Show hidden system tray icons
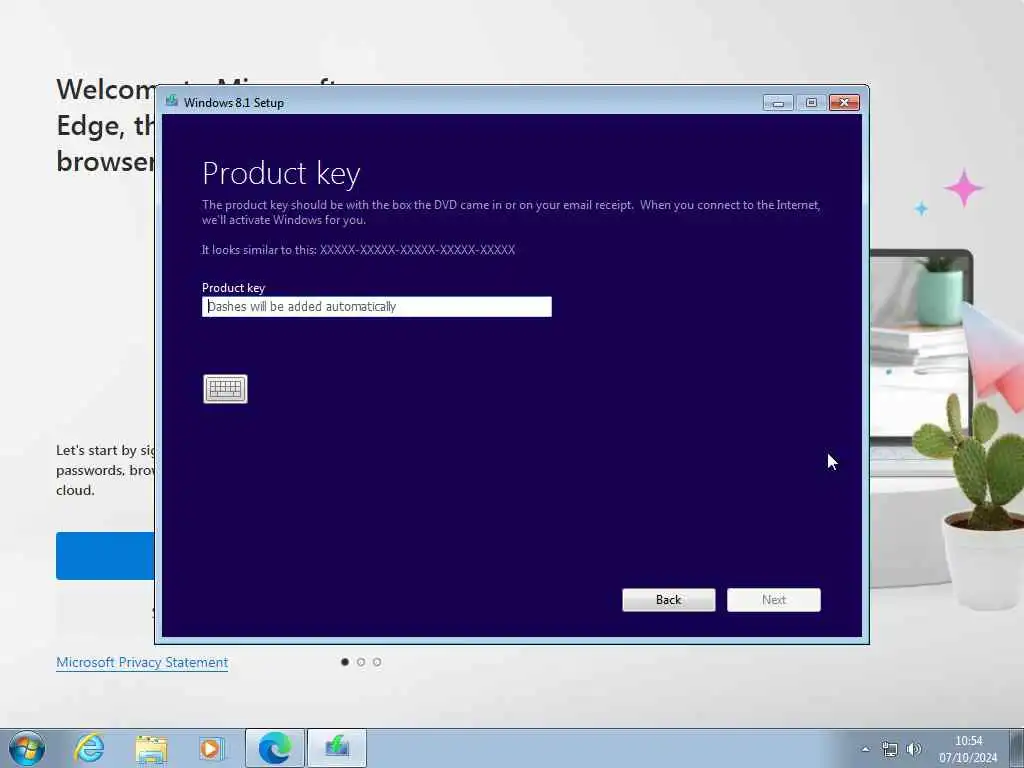Viewport: 1024px width, 768px height. pos(865,749)
